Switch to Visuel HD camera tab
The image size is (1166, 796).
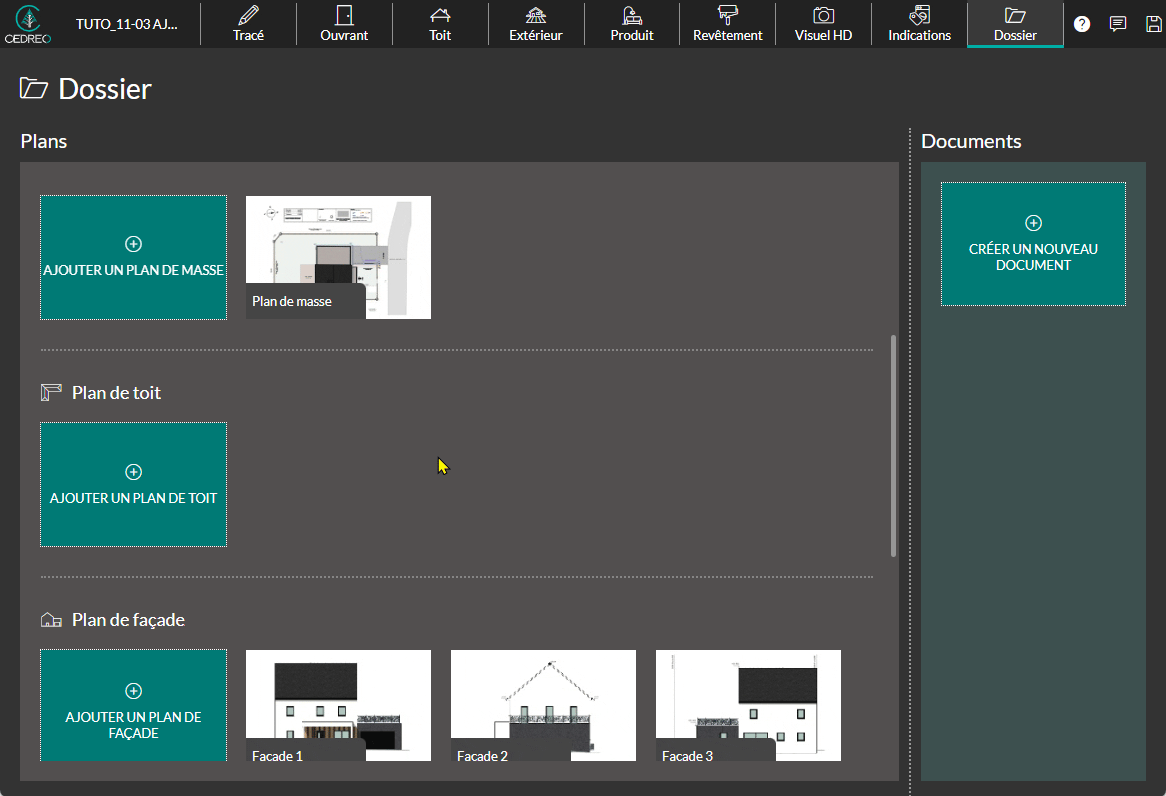click(823, 24)
